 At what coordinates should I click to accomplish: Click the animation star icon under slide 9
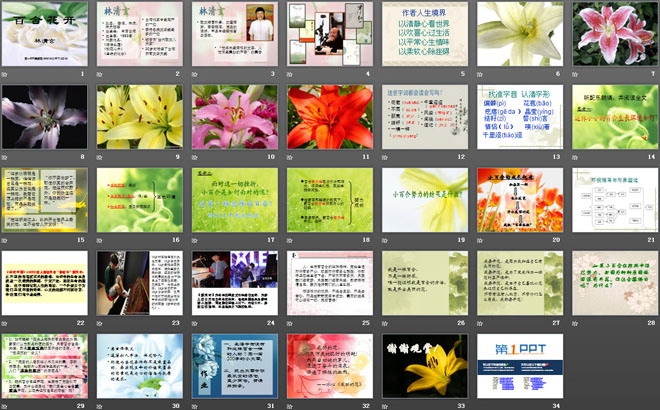(100, 157)
